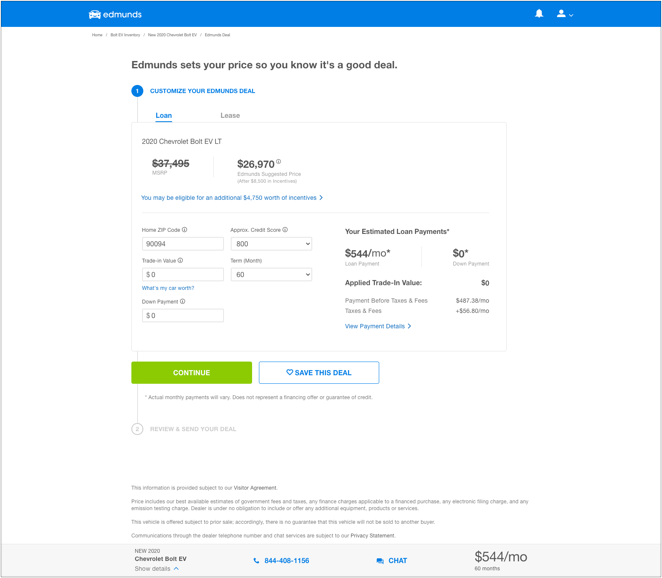Image resolution: width=662 pixels, height=578 pixels.
Task: Click the Edmunds logo in header
Action: pos(115,14)
